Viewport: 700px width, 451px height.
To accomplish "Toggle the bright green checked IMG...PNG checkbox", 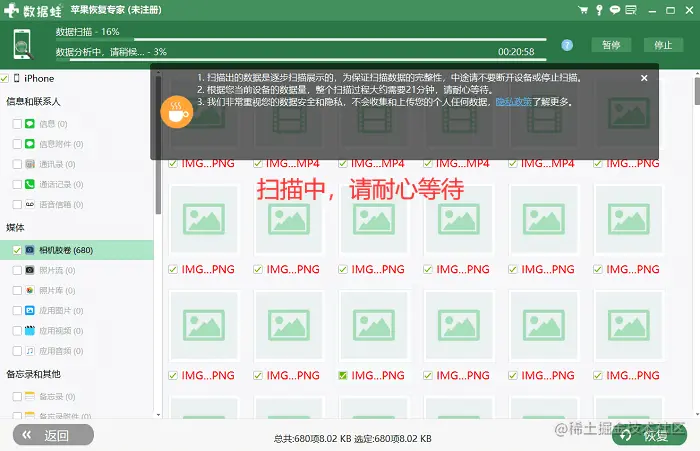I will coord(343,376).
